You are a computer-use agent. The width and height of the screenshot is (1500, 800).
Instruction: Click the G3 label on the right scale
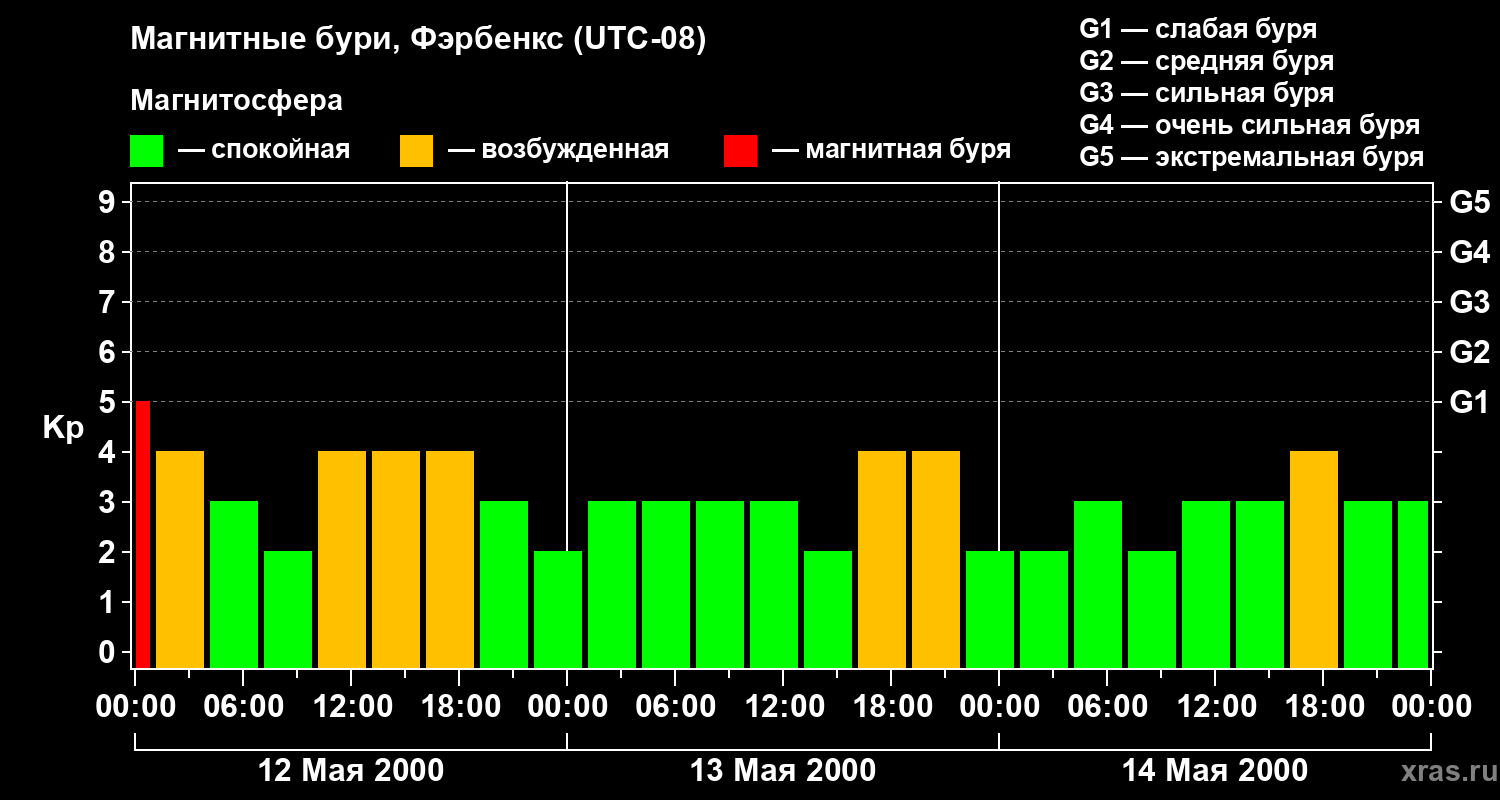pos(1469,303)
